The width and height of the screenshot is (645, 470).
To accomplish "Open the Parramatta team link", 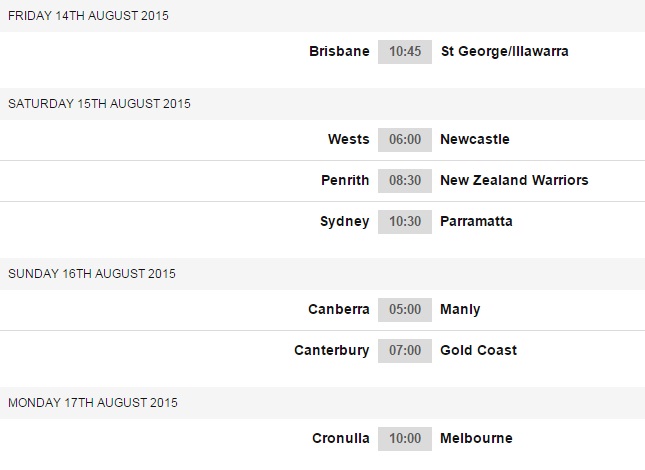I will (476, 221).
